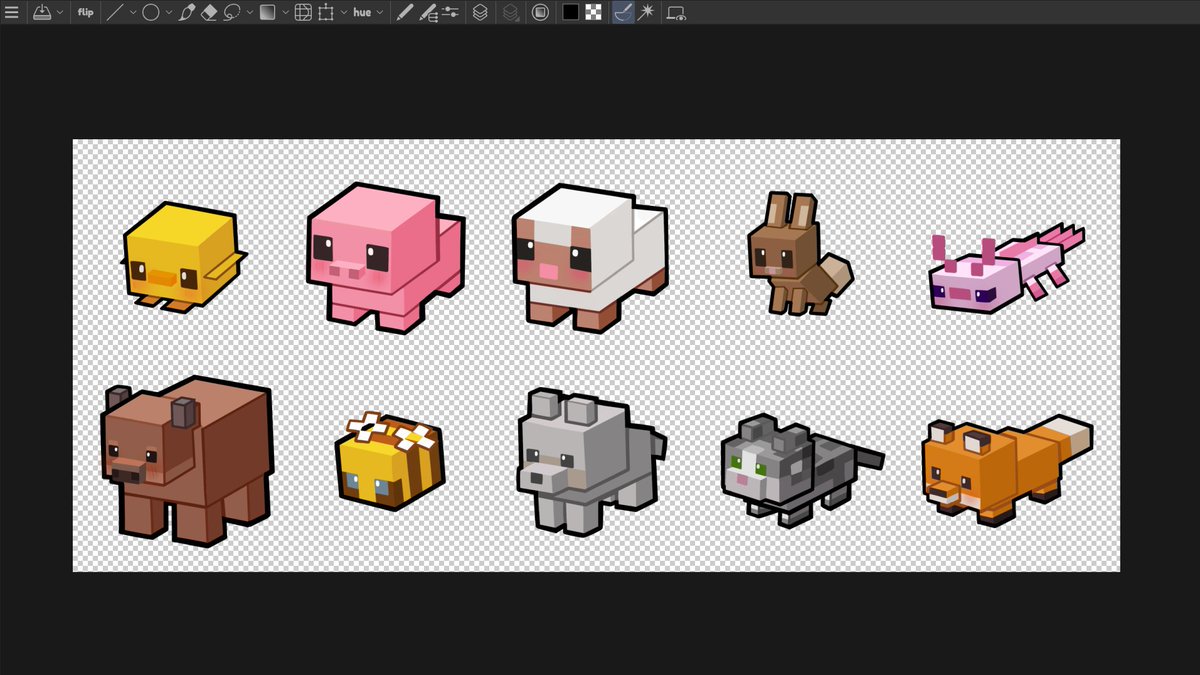This screenshot has height=675, width=1200.
Task: Toggle the highlighted paint bowl tool
Action: pos(622,13)
